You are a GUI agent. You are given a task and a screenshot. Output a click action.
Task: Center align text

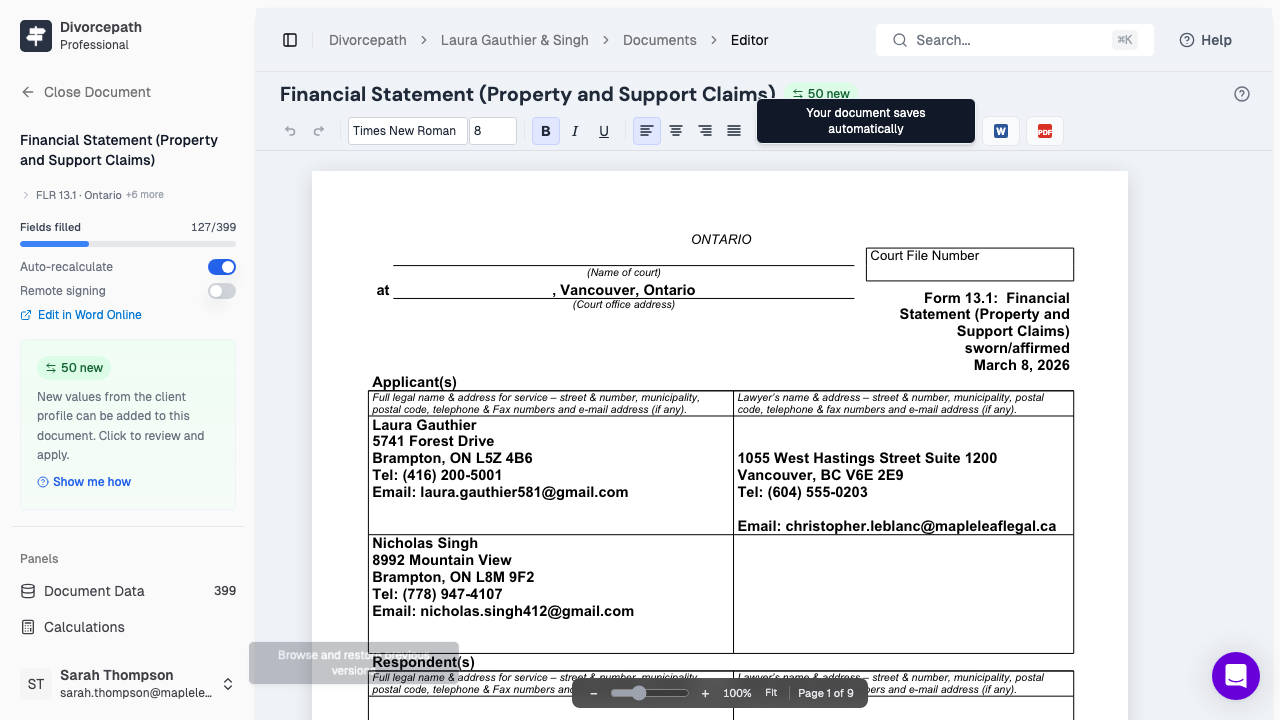(676, 131)
